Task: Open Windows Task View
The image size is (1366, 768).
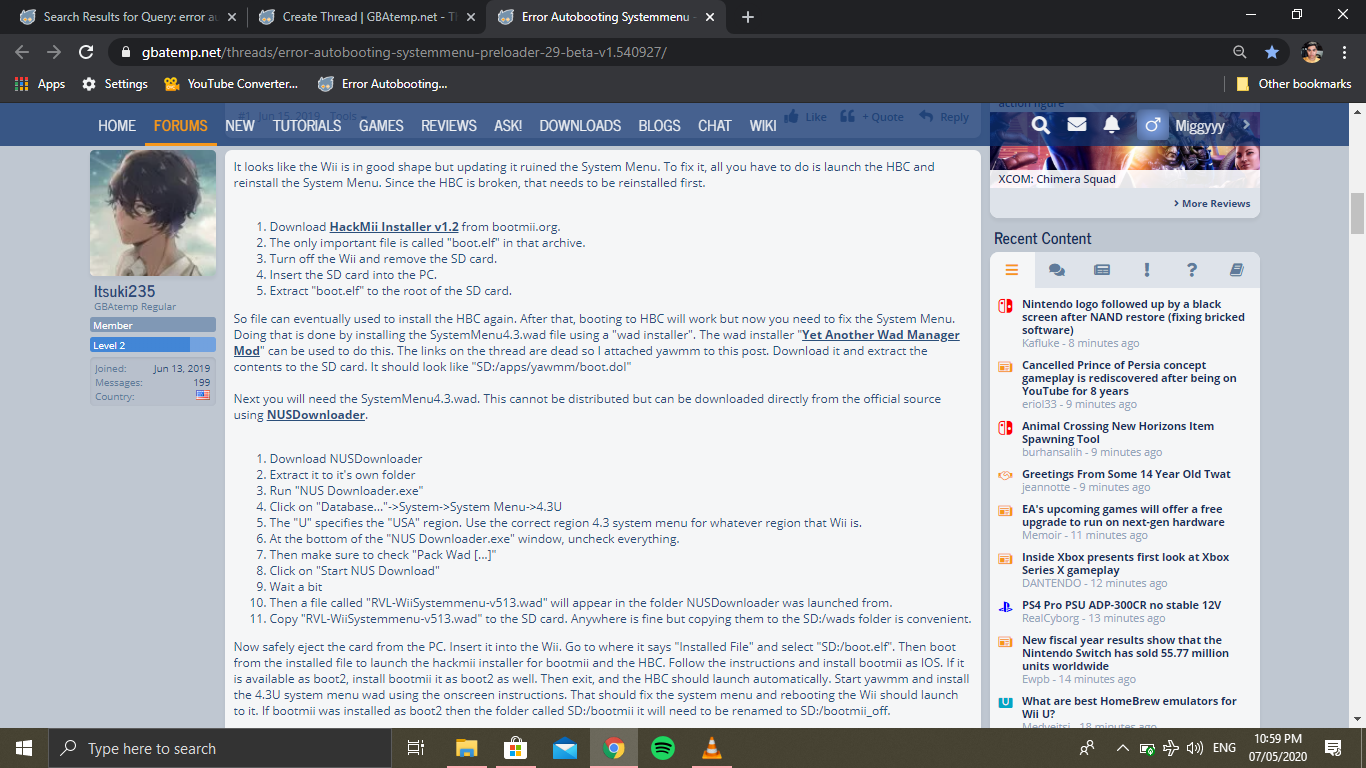Action: [416, 748]
